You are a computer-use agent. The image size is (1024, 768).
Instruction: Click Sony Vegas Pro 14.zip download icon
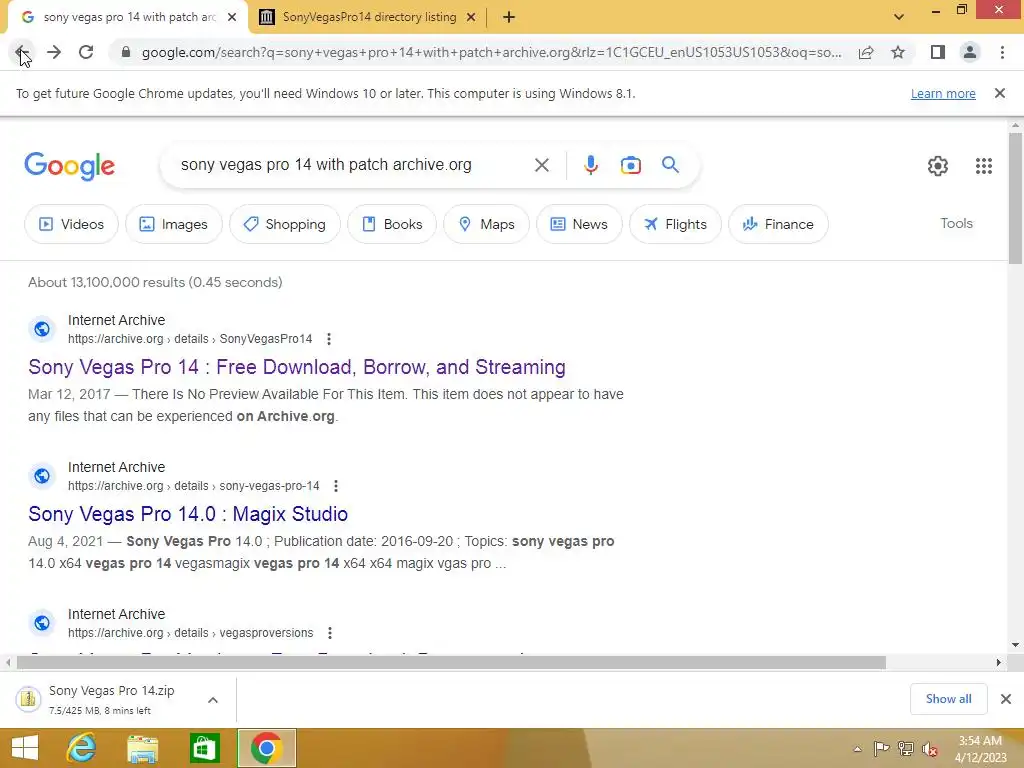click(x=28, y=699)
